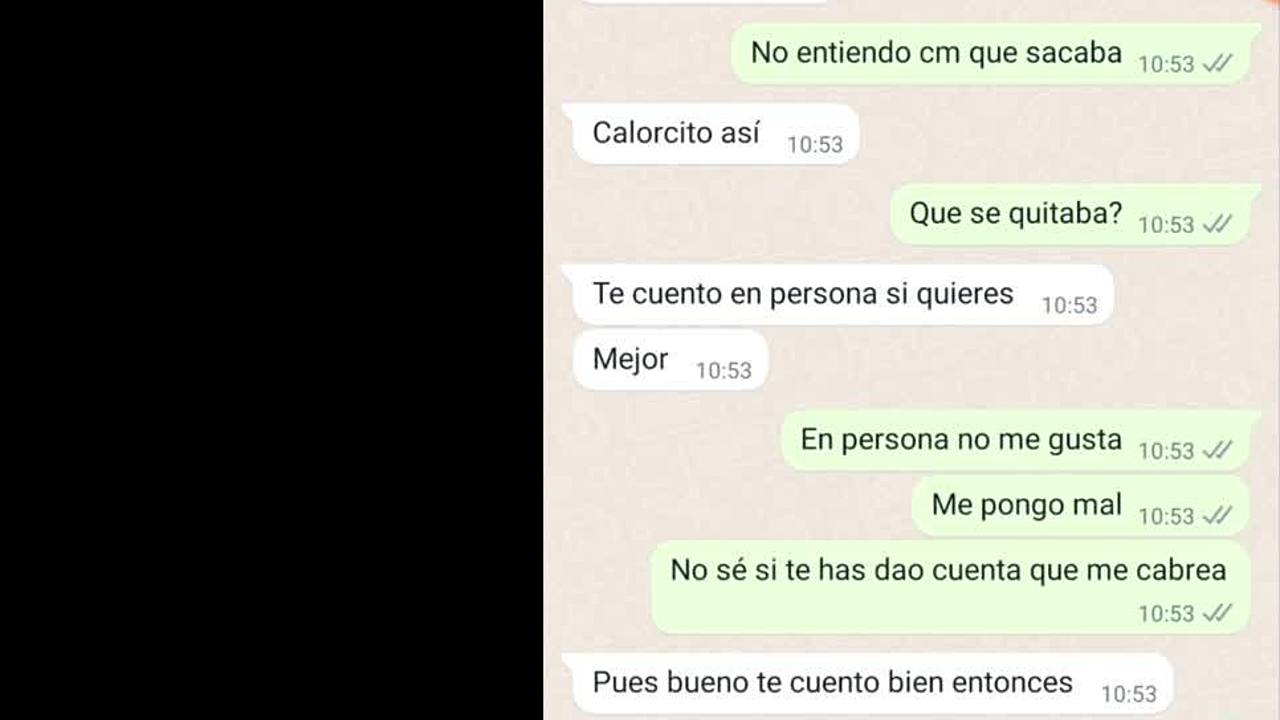
Task: Click double checkmarks beside 'Que se quitaba?'
Action: tap(1217, 224)
